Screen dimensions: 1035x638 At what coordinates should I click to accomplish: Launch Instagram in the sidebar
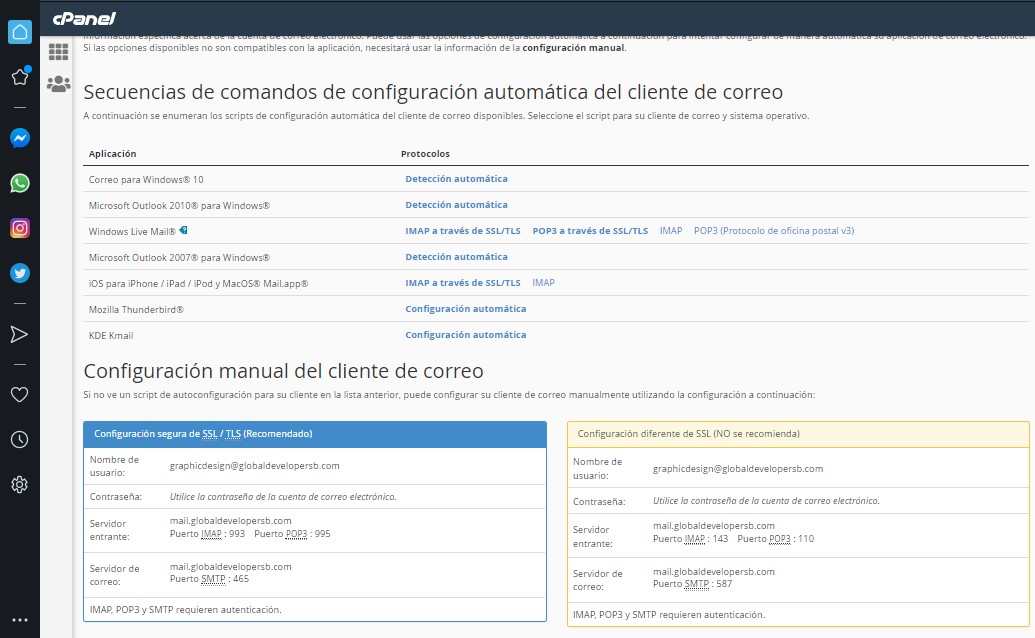[19, 228]
